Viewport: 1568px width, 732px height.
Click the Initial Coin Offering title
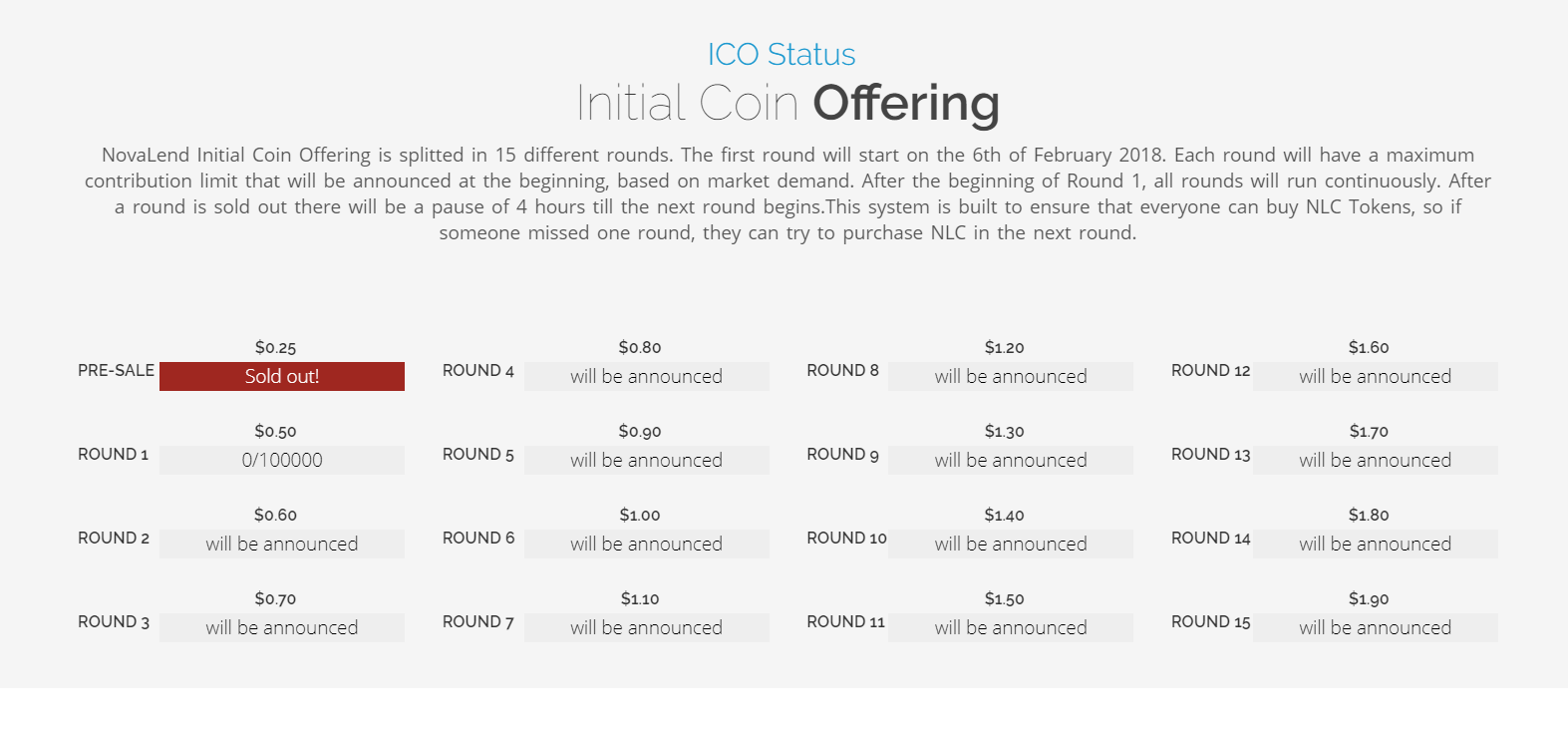[787, 103]
